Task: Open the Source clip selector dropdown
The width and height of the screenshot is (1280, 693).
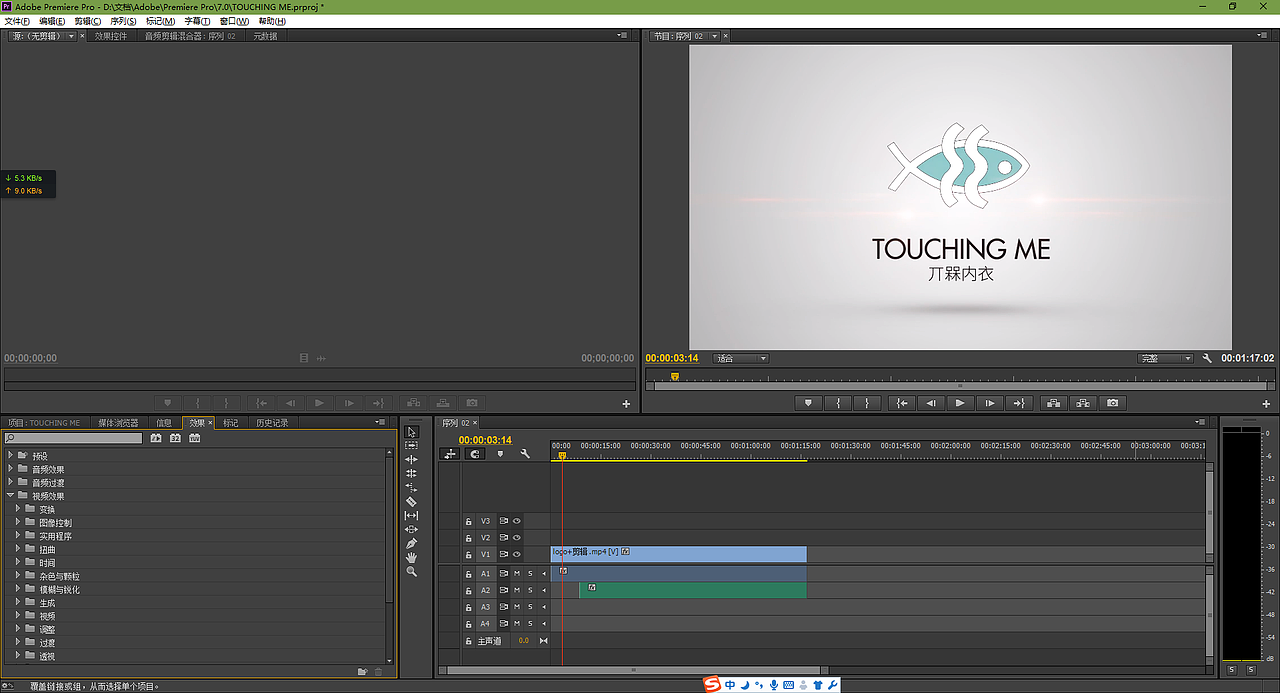Action: tap(71, 36)
